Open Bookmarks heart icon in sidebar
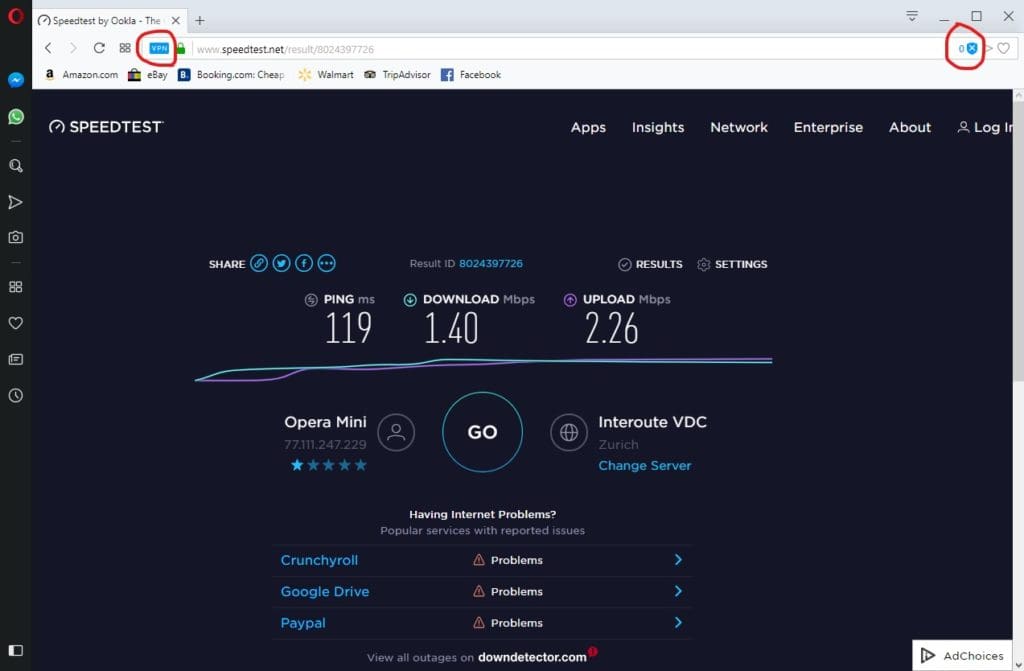The image size is (1024, 671). (16, 323)
